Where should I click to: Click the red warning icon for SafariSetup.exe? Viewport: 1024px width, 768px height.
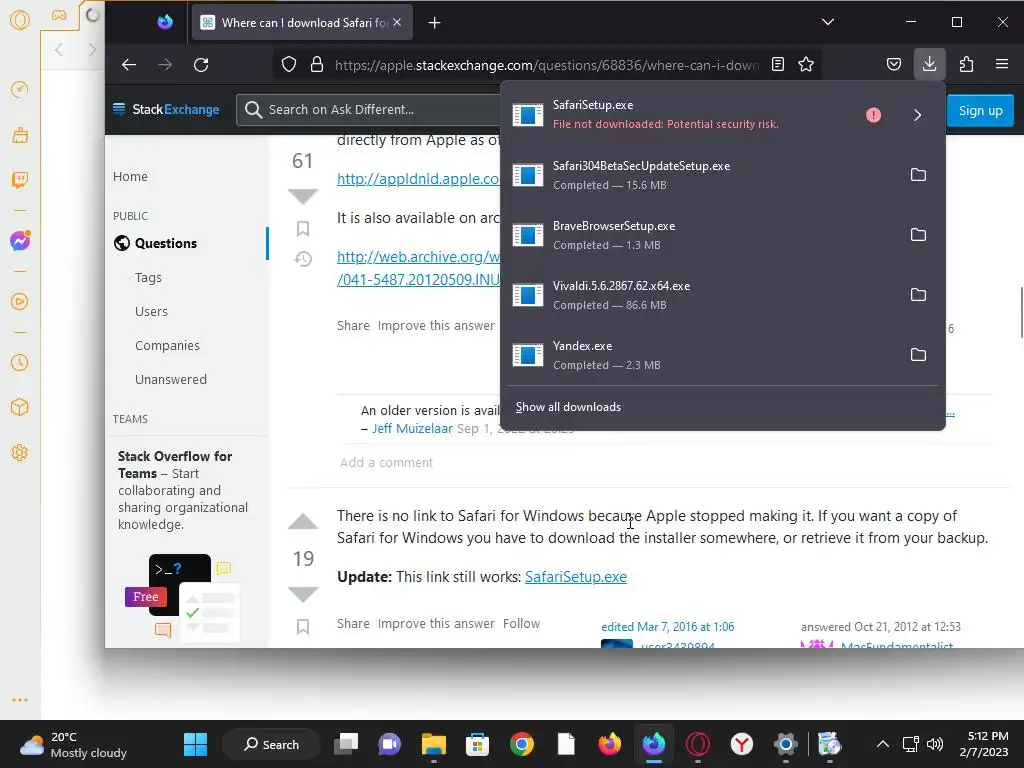pyautogui.click(x=873, y=115)
